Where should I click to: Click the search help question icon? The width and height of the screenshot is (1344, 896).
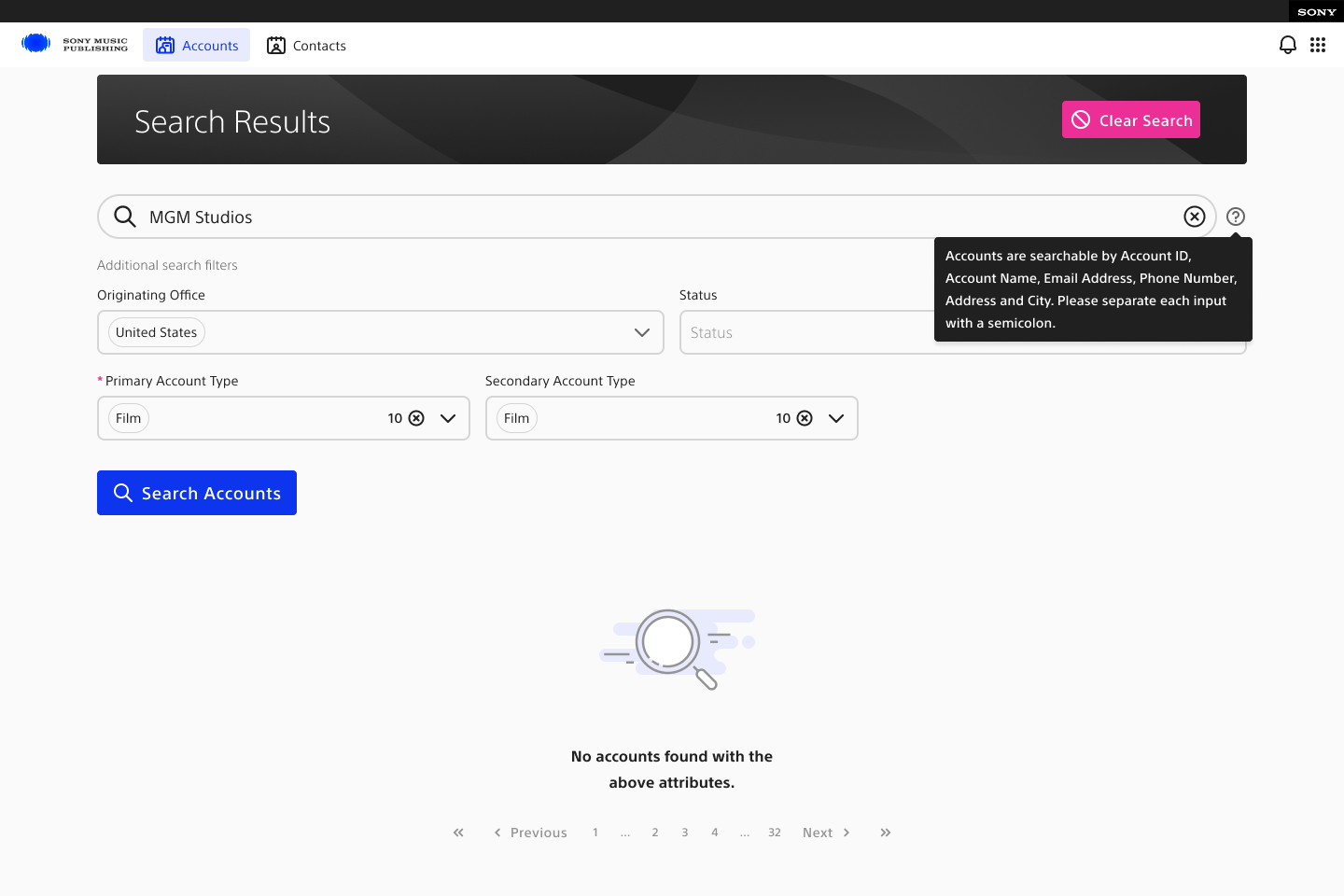pos(1236,217)
